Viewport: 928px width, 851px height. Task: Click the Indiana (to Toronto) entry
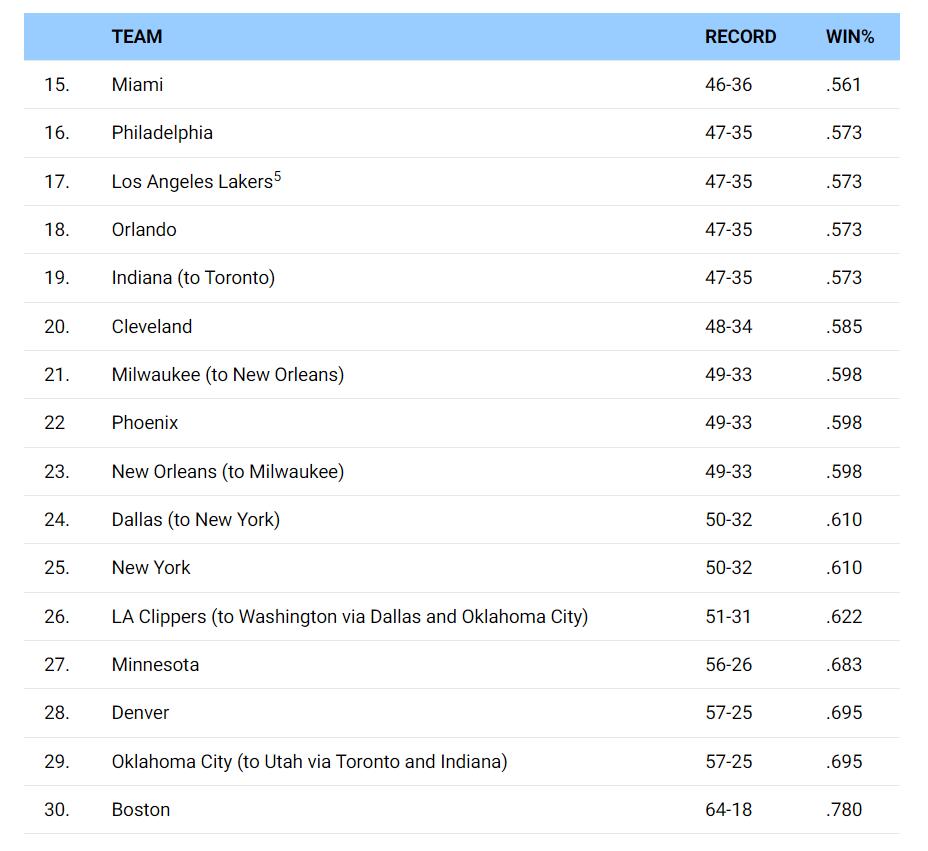(193, 278)
